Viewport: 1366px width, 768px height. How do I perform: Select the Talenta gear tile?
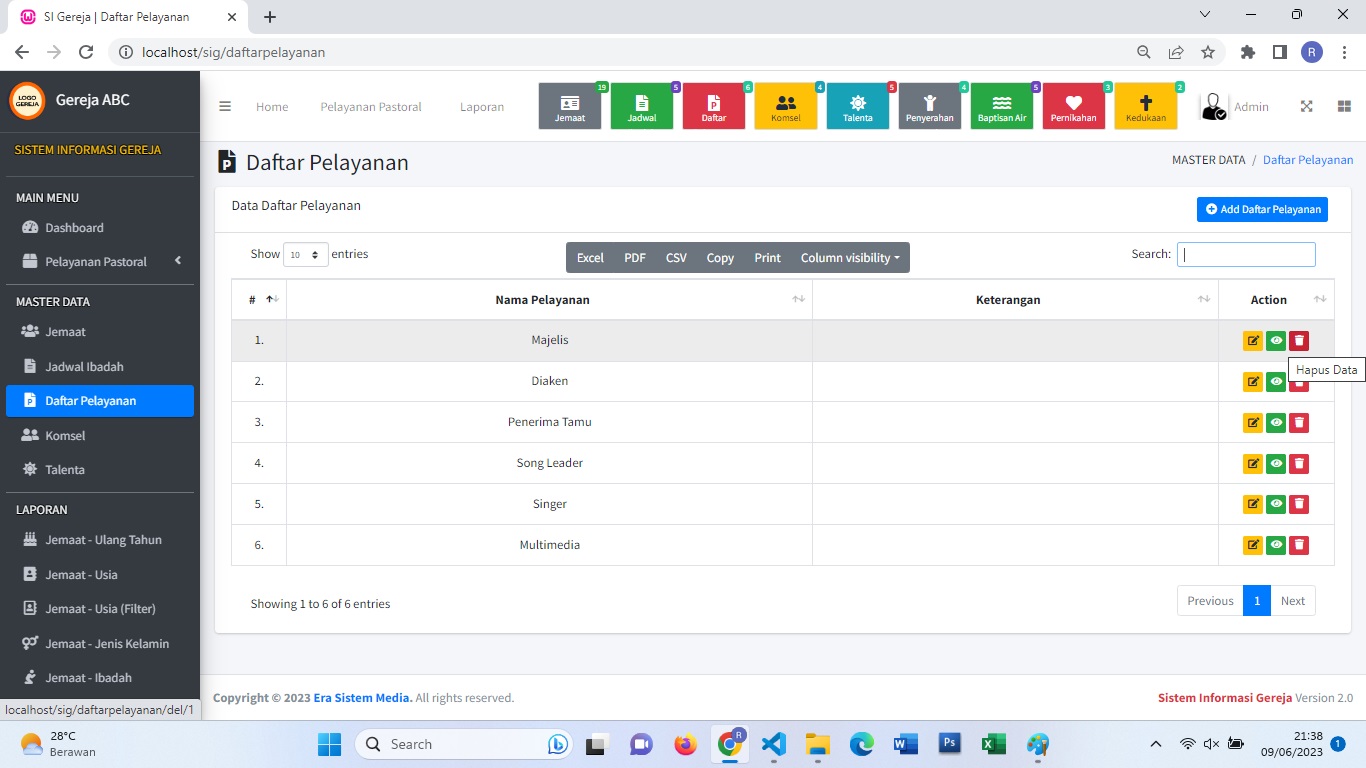coord(857,107)
